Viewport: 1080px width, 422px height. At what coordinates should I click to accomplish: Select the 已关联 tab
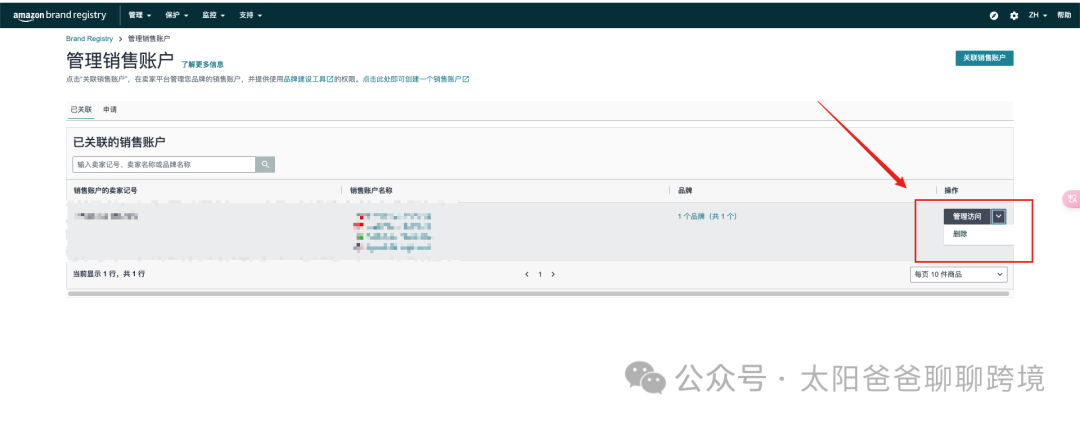click(81, 109)
